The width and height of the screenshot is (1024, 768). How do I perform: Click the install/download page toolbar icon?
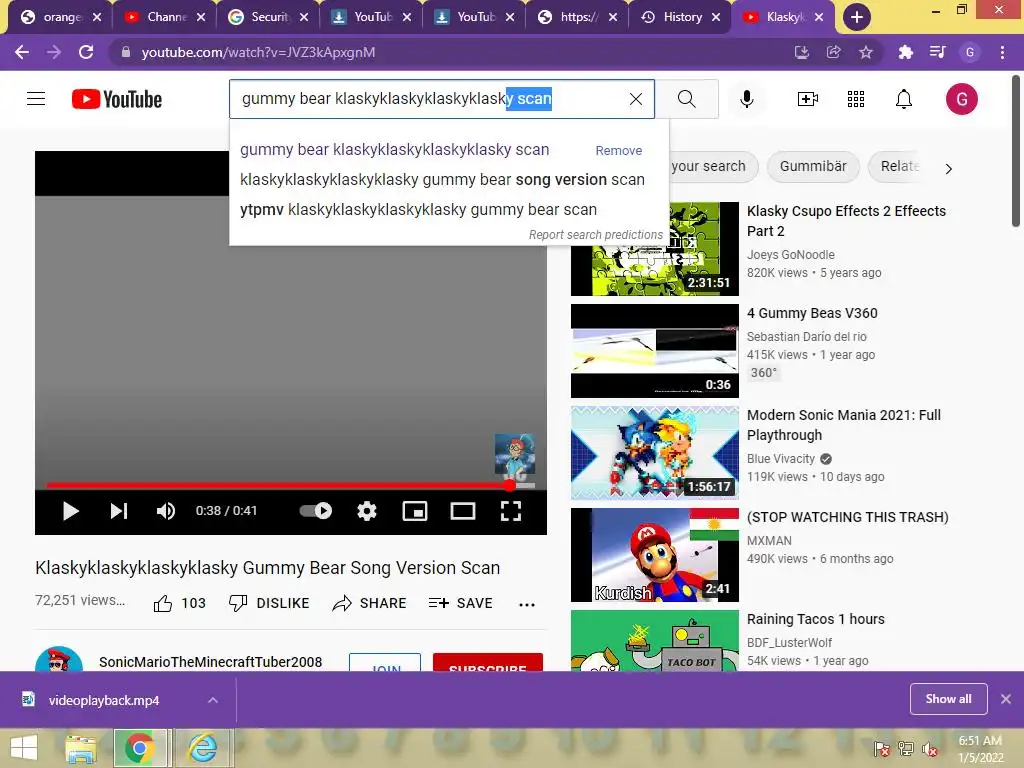coord(802,52)
